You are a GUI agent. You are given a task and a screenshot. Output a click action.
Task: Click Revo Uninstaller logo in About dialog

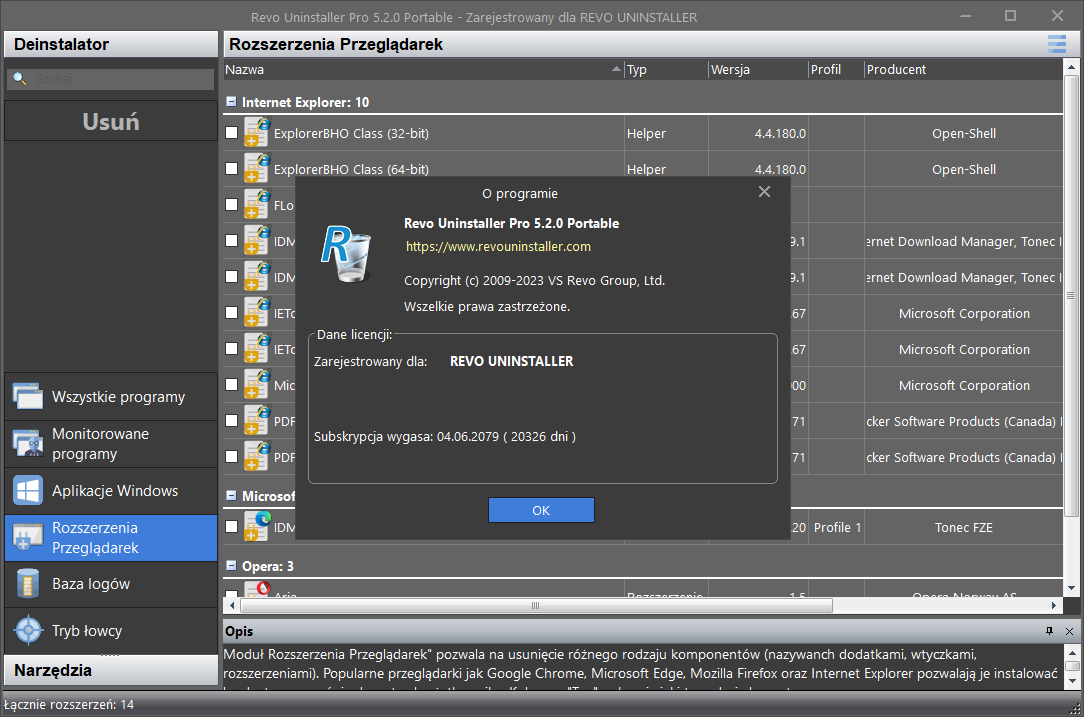click(x=347, y=254)
